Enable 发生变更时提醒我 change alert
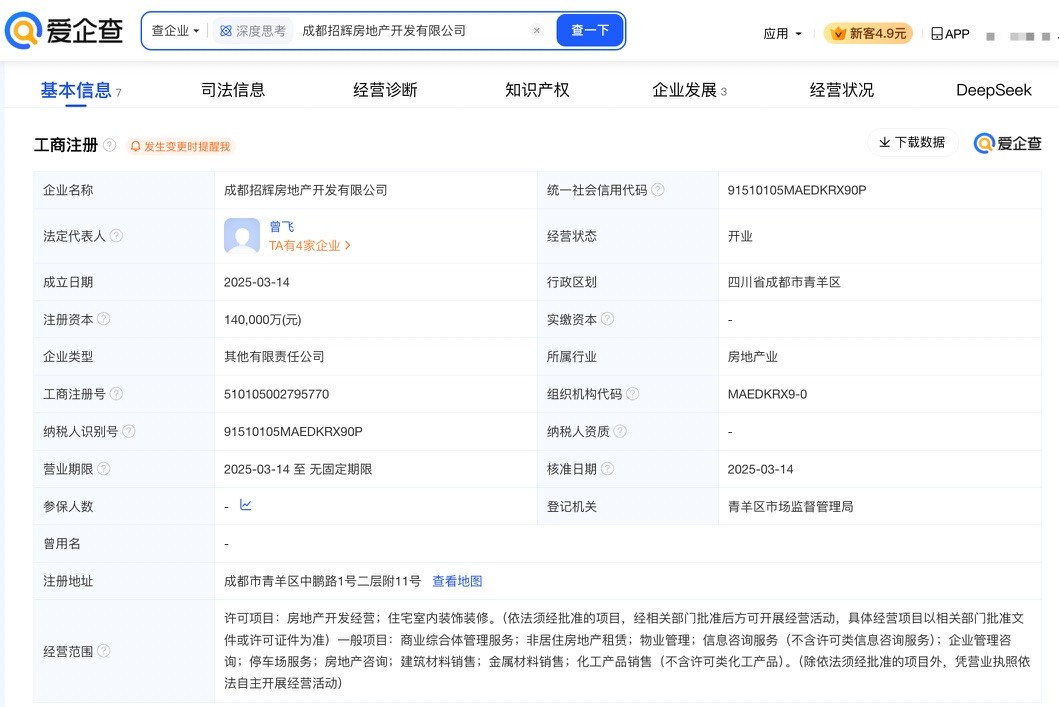 (x=180, y=147)
